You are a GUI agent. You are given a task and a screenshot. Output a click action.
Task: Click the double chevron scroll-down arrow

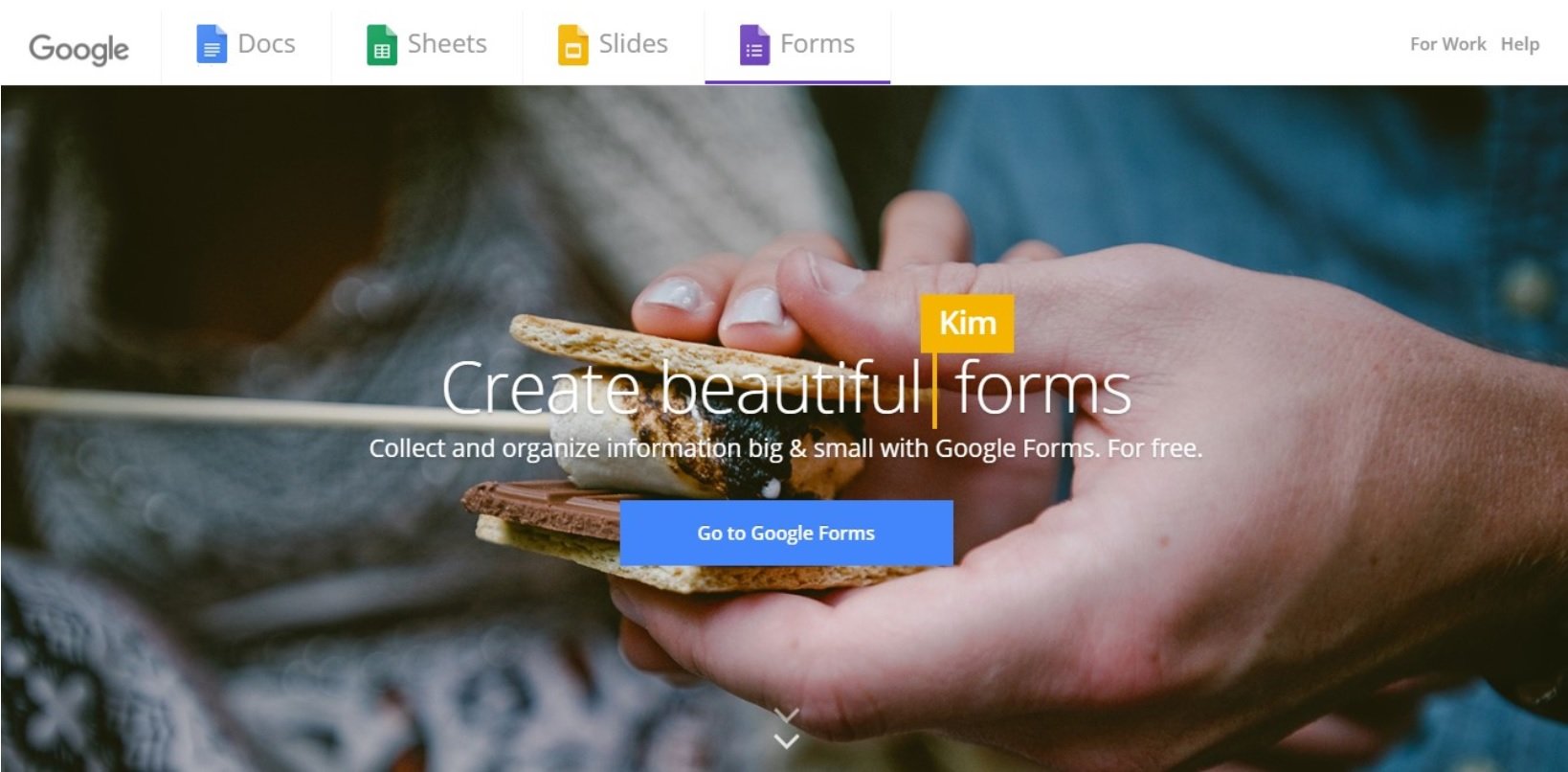pyautogui.click(x=786, y=729)
